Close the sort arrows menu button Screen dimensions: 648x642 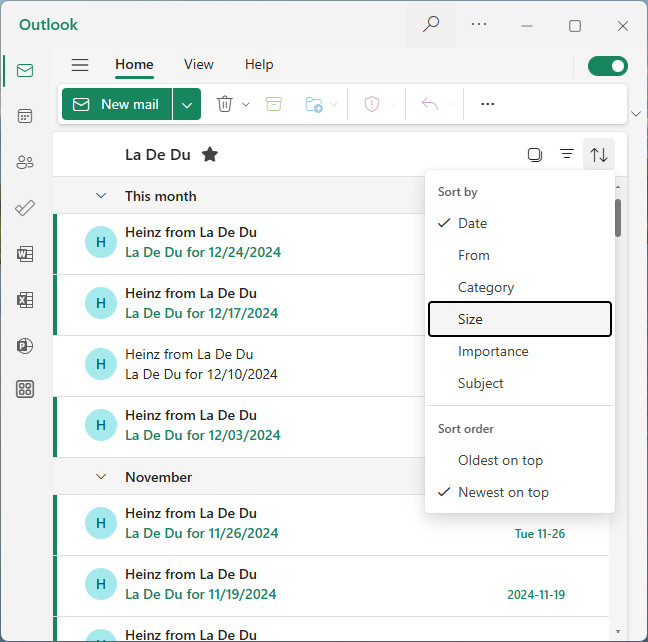click(x=599, y=155)
